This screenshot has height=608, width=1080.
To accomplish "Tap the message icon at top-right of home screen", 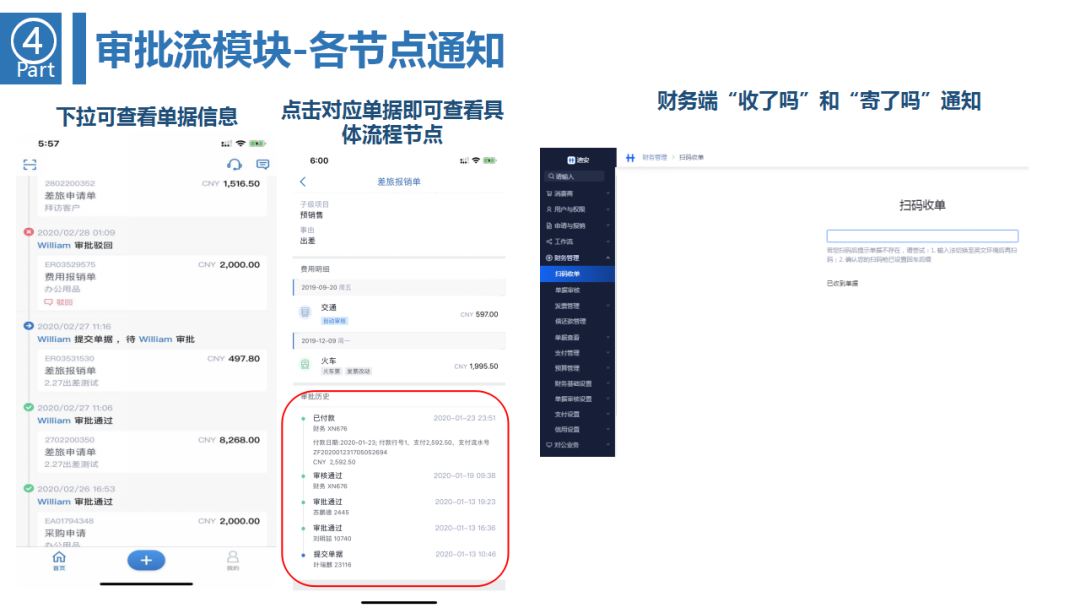I will (x=262, y=164).
